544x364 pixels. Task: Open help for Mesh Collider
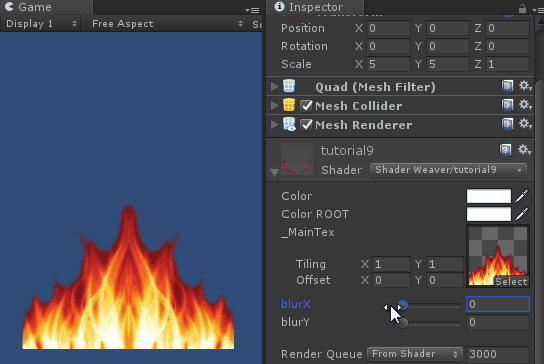click(507, 105)
